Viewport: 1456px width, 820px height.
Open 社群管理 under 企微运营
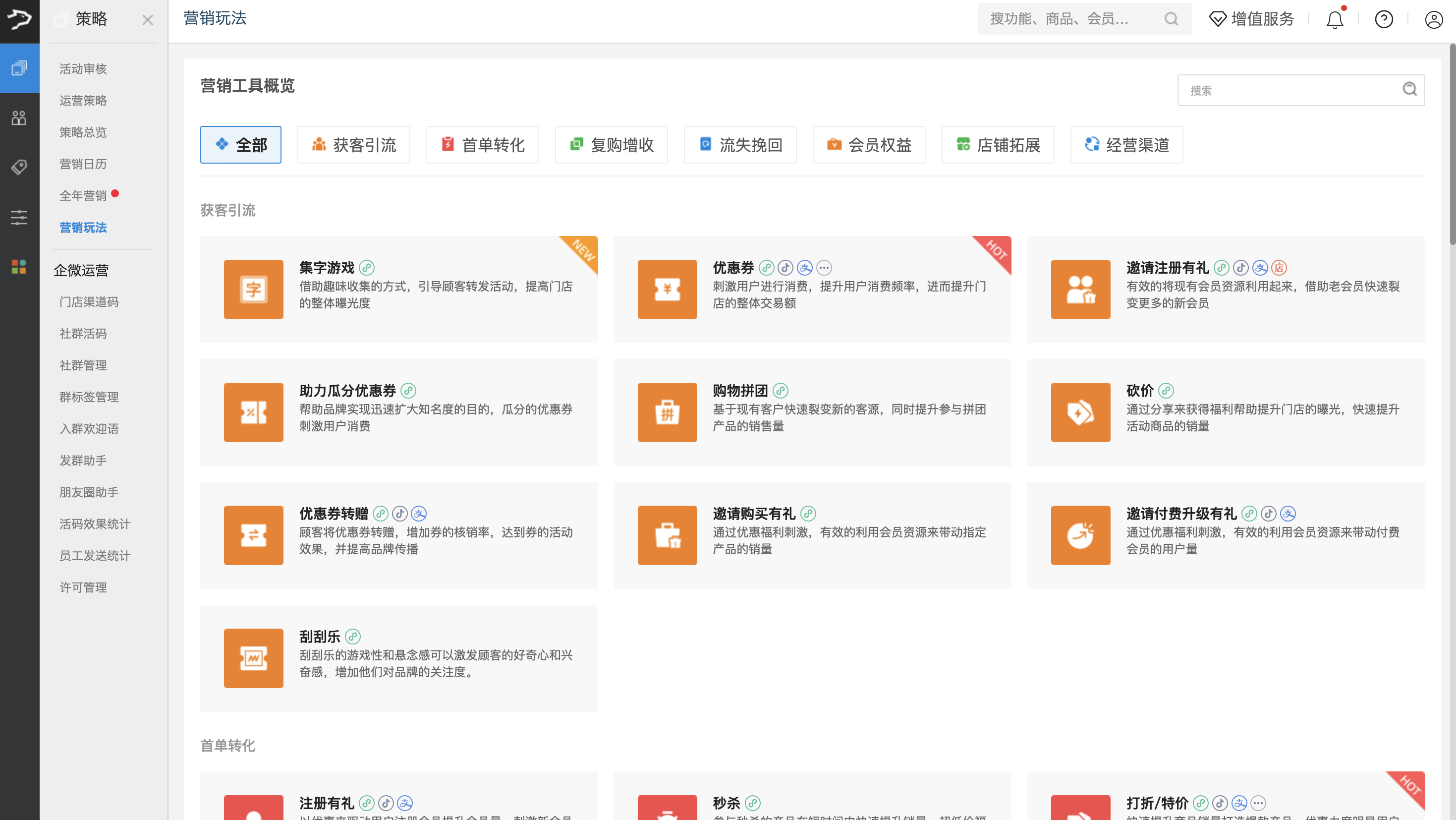tap(83, 365)
